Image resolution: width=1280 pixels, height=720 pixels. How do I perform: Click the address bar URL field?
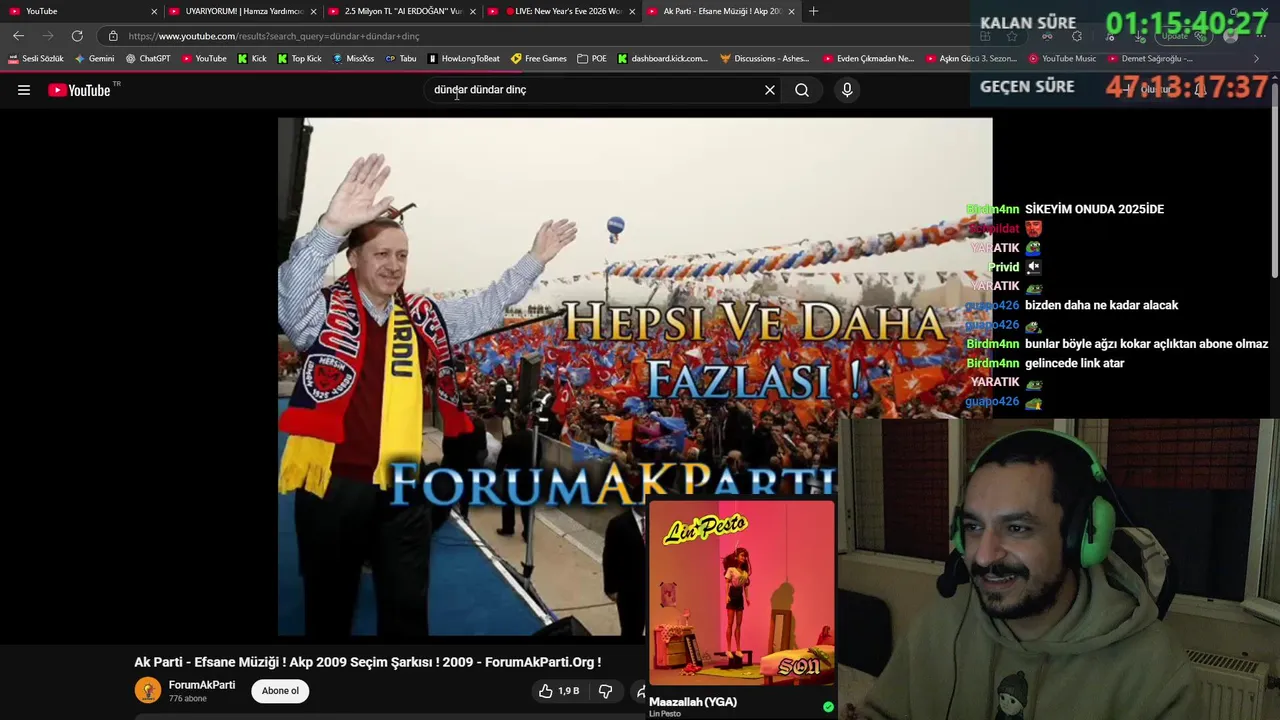(x=540, y=36)
